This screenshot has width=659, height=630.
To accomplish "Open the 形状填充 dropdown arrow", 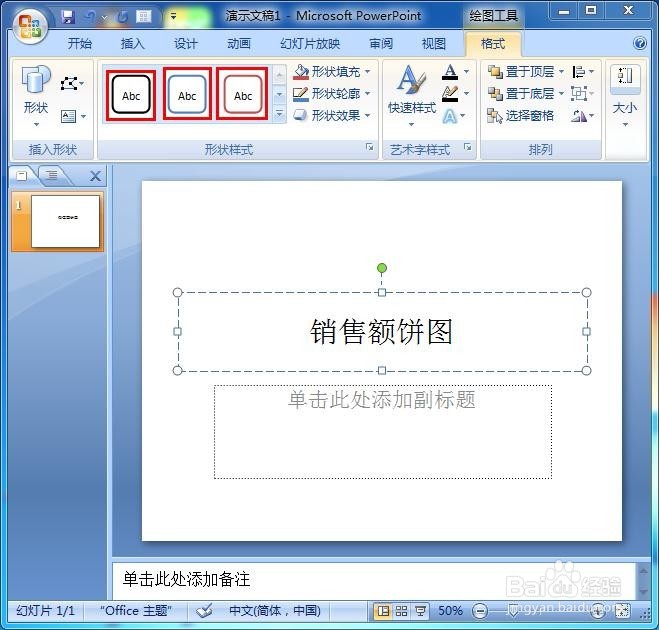I will click(368, 71).
